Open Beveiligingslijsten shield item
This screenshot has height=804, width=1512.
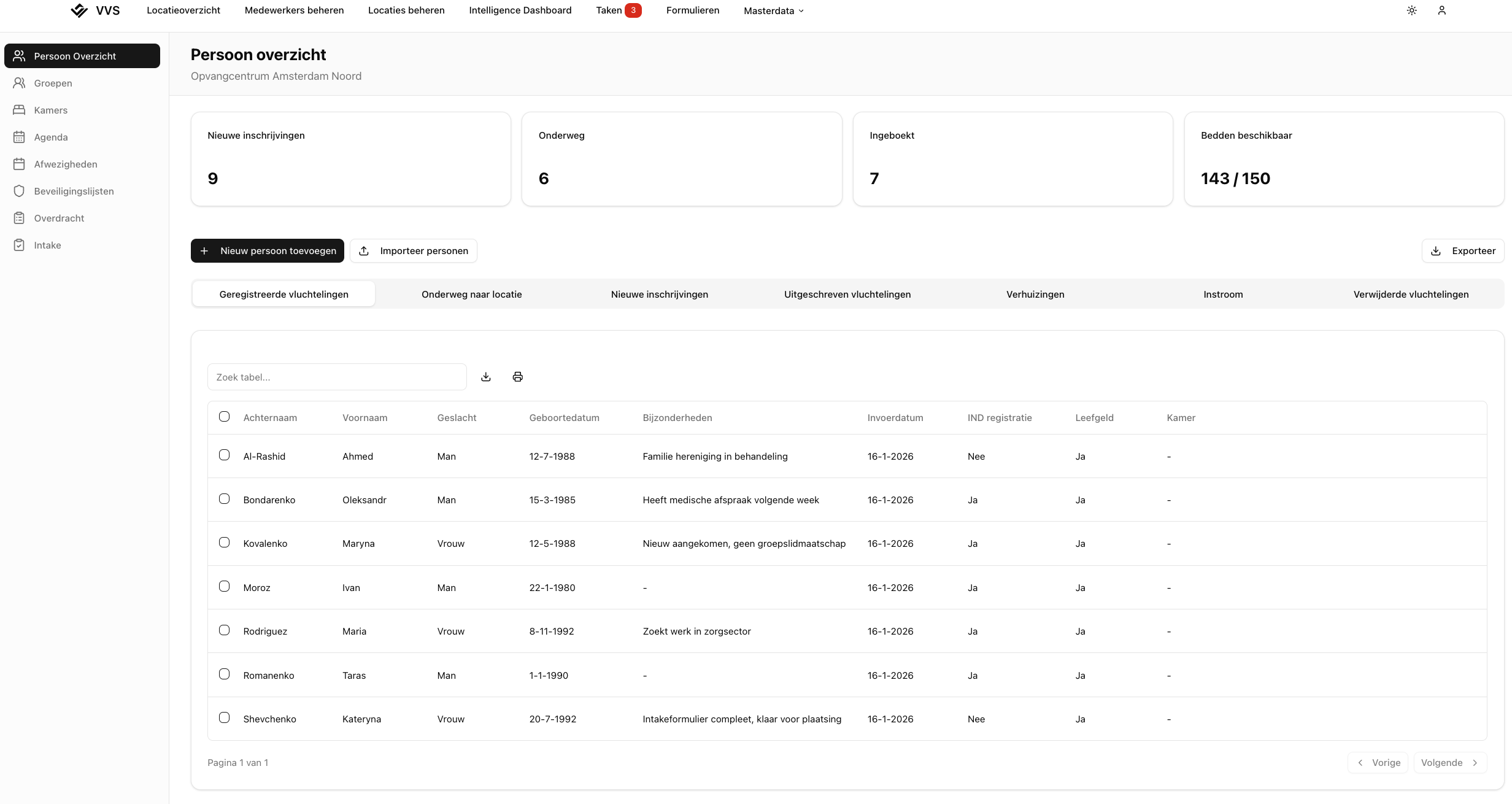pos(74,191)
